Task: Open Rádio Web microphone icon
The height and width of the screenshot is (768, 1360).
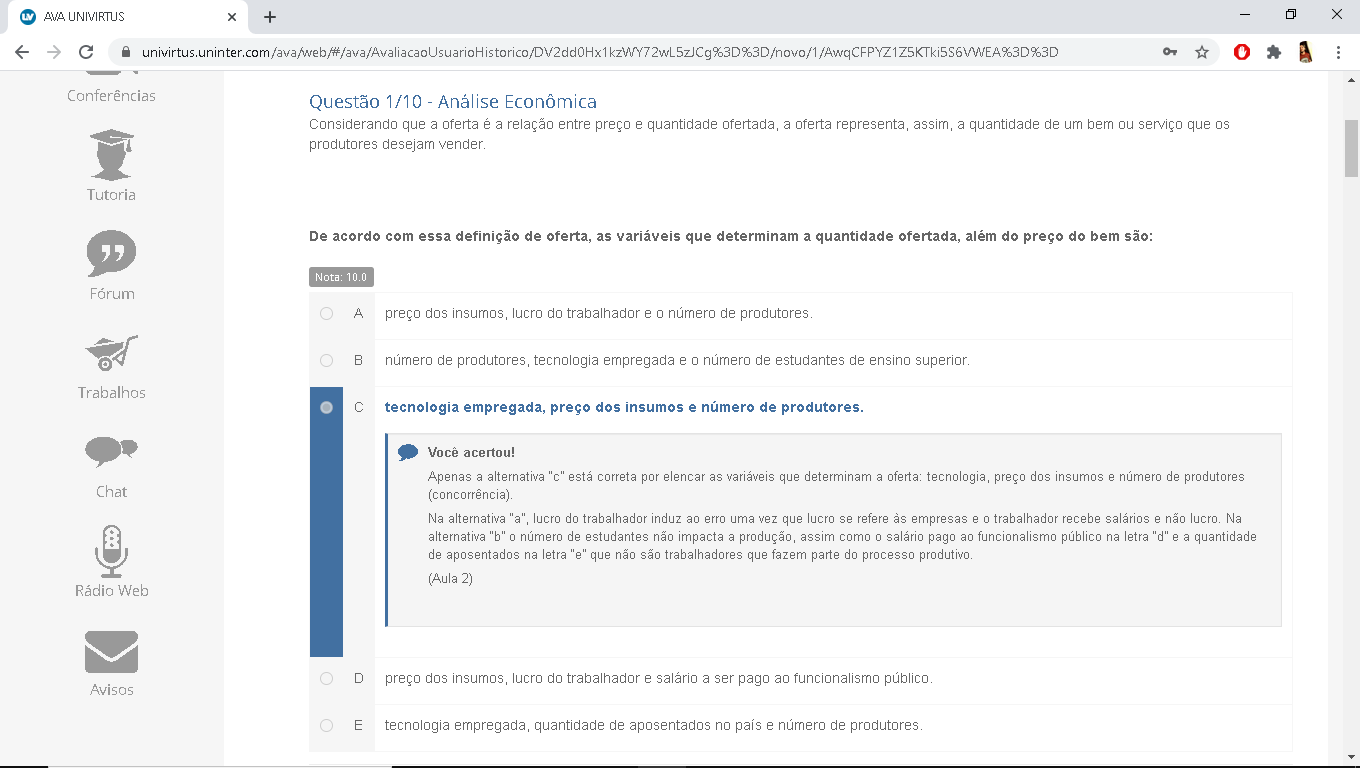Action: pos(111,551)
